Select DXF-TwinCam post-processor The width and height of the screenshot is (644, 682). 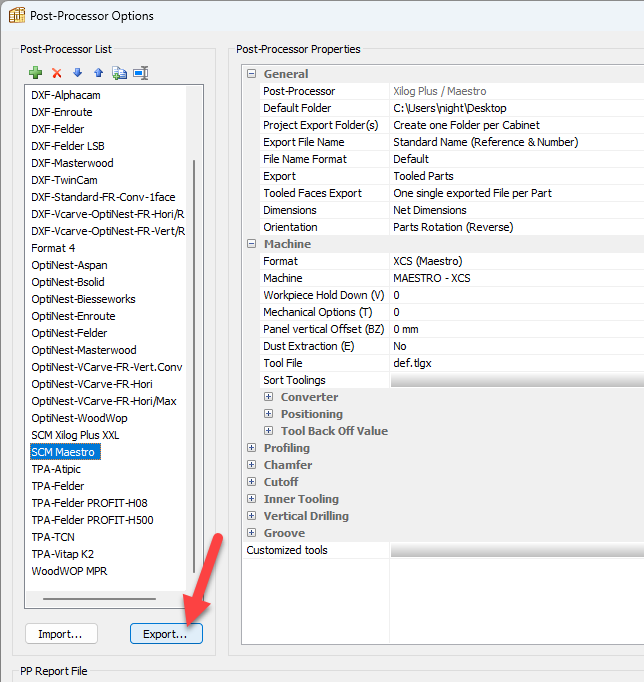(x=64, y=180)
